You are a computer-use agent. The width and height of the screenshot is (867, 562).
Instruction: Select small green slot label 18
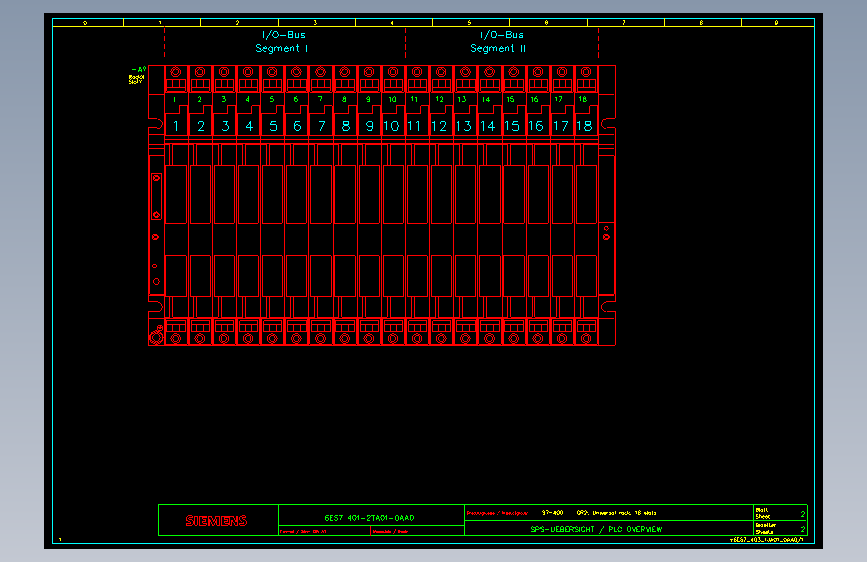click(x=582, y=100)
